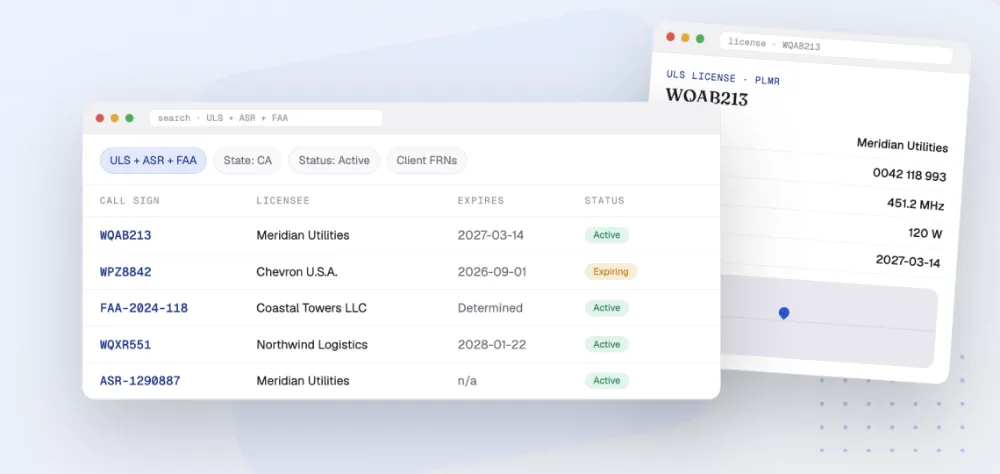Click the 2027-03-14 expiry date in the table

coord(490,235)
